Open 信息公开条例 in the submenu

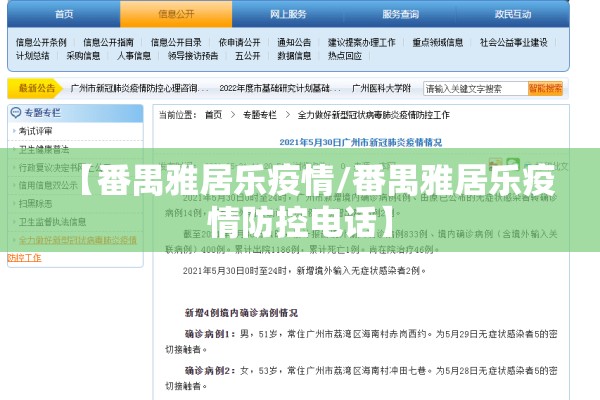point(41,42)
